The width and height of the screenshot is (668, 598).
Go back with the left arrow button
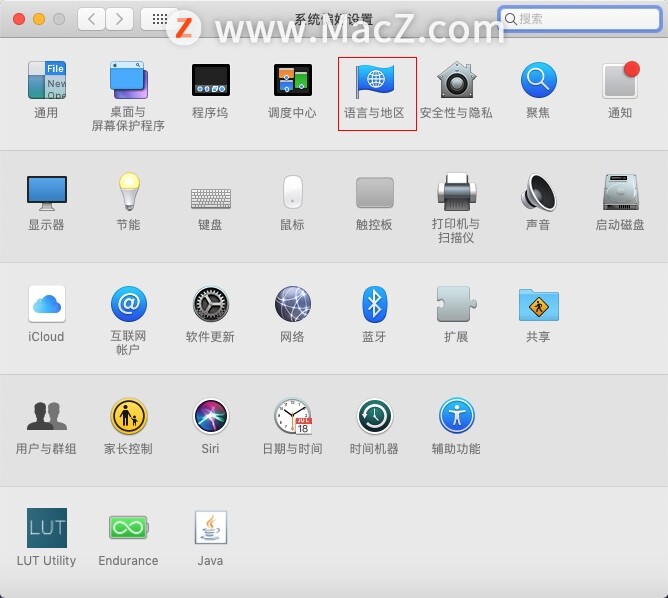tap(91, 19)
